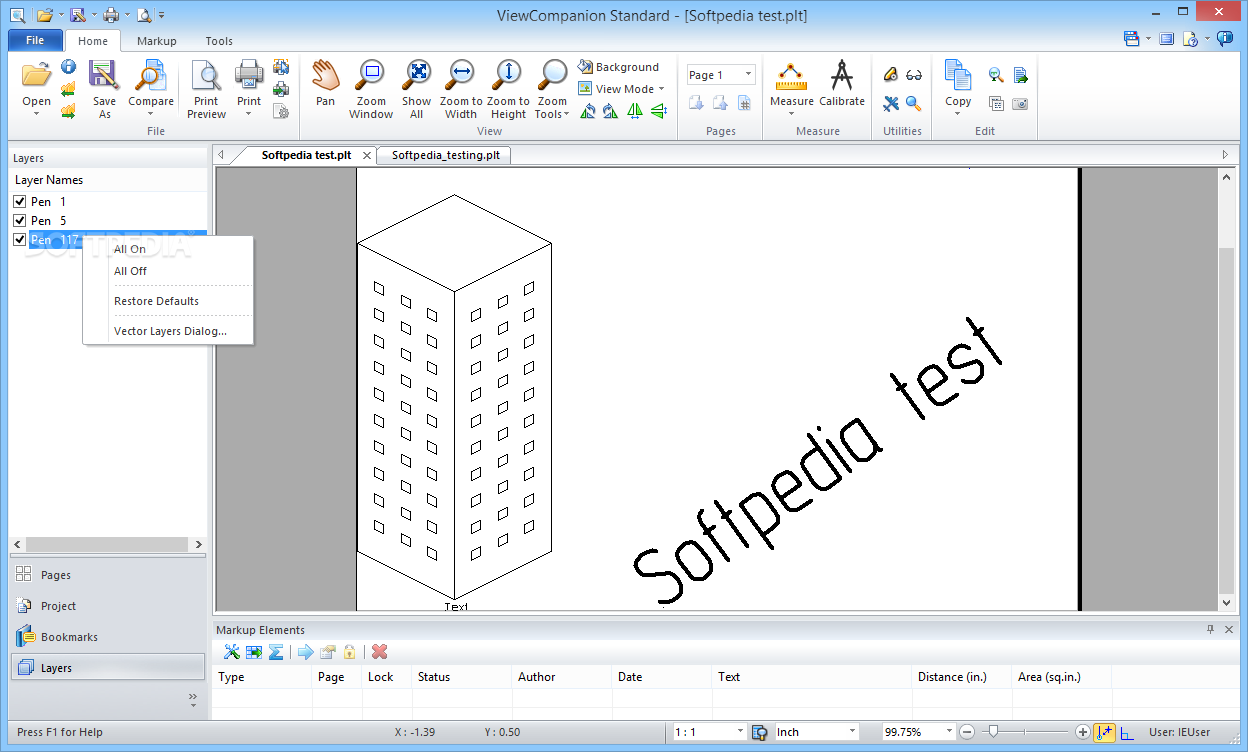Click the zoom in plus button
Image resolution: width=1248 pixels, height=752 pixels.
[x=1083, y=732]
